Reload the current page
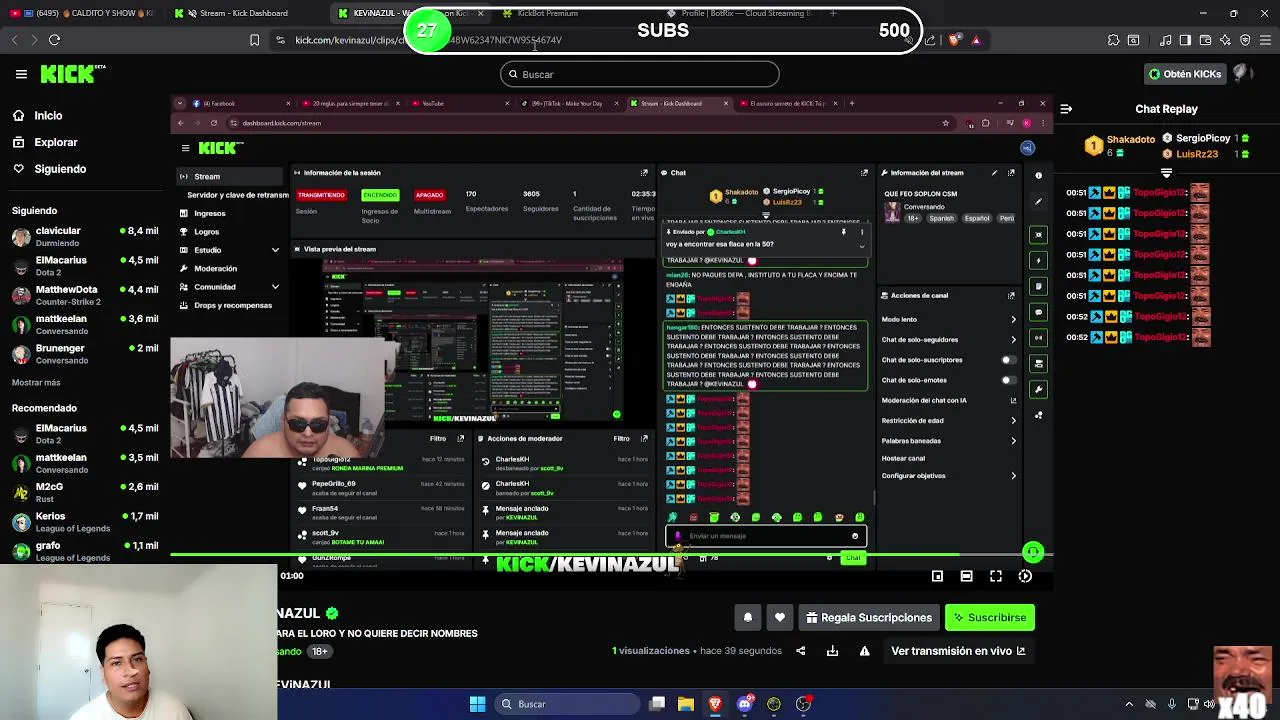 coord(54,40)
